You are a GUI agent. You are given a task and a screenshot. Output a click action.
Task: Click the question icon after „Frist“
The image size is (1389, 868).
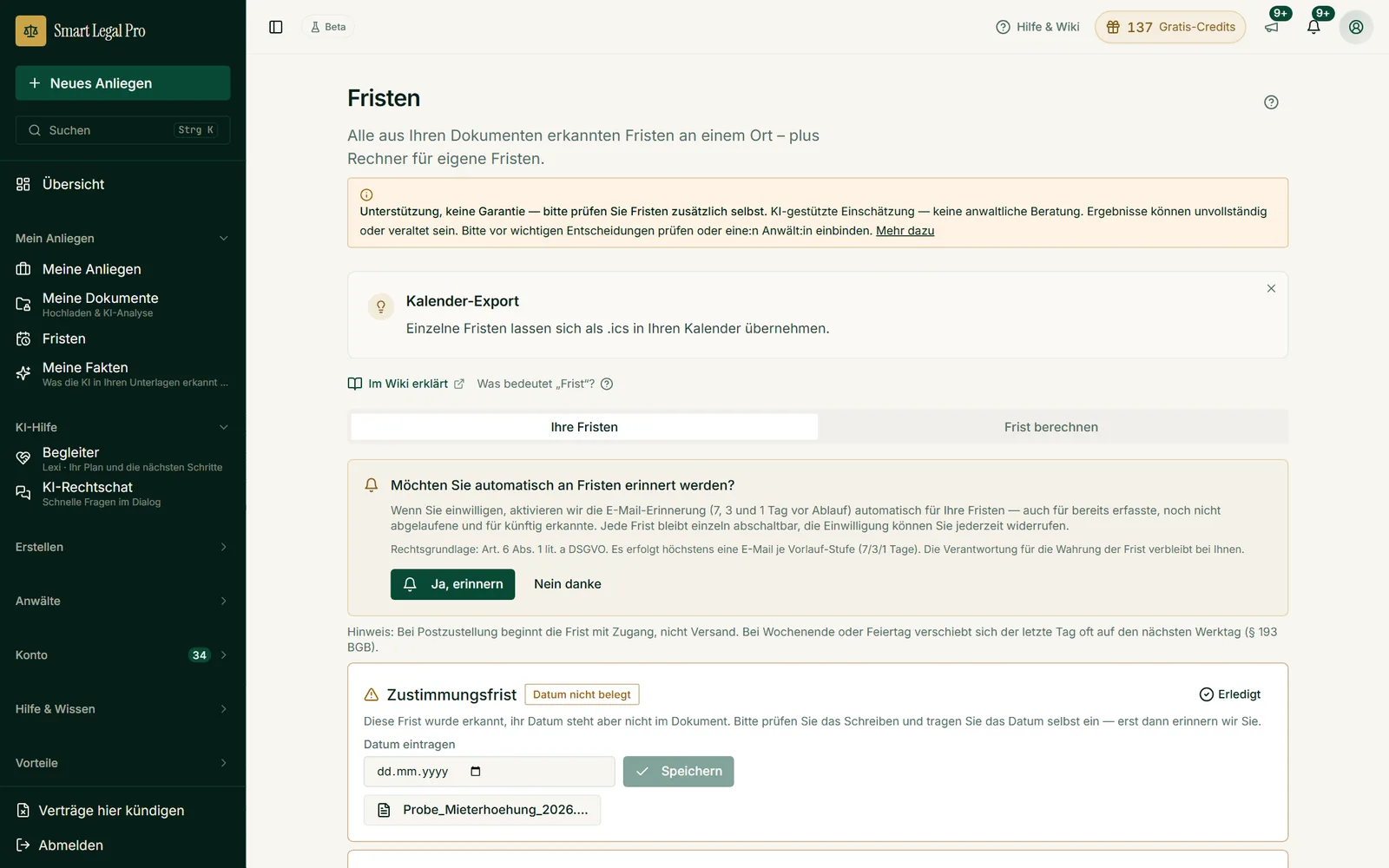[x=607, y=384]
